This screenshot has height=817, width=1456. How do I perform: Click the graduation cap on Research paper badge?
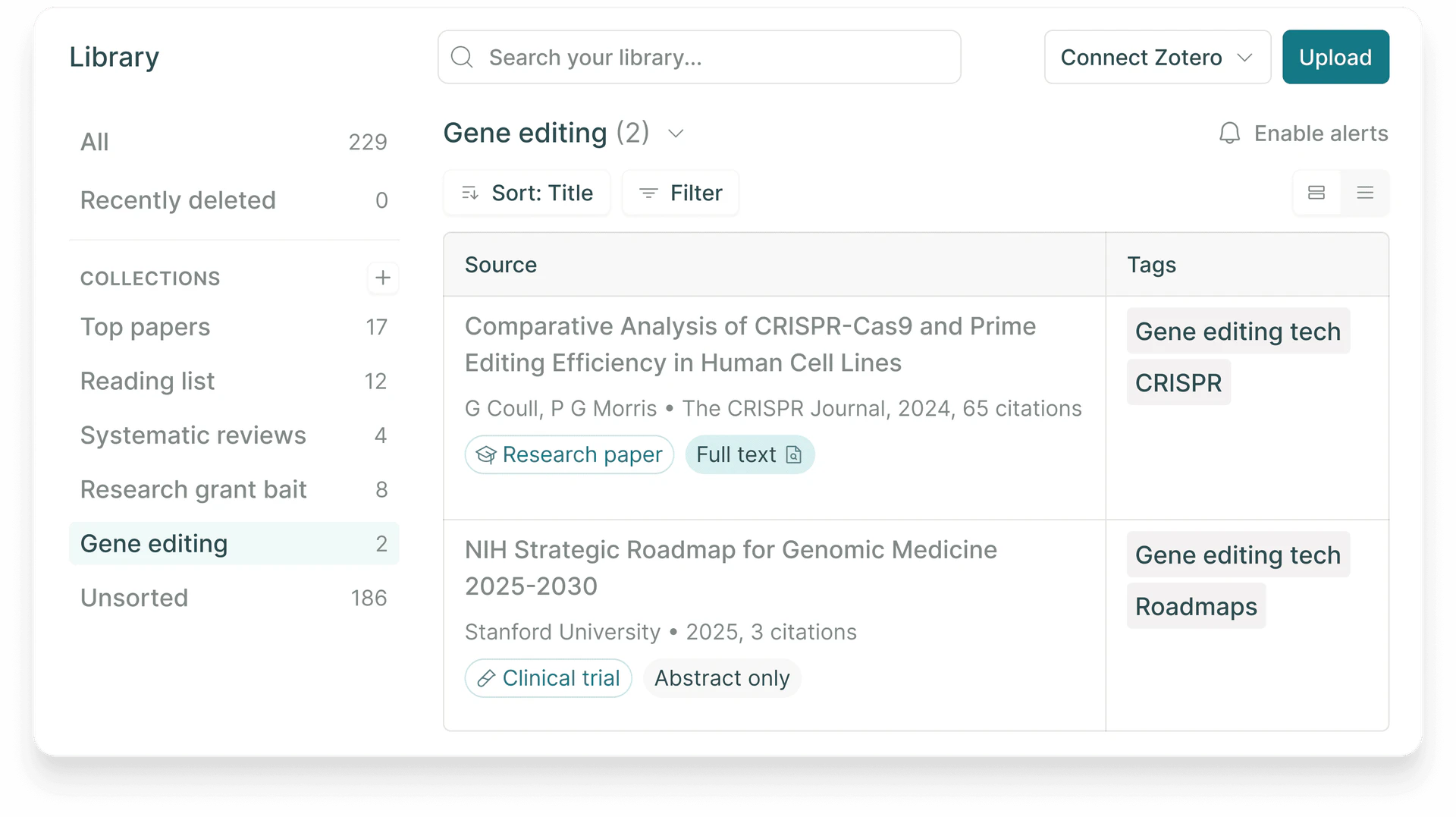coord(486,454)
